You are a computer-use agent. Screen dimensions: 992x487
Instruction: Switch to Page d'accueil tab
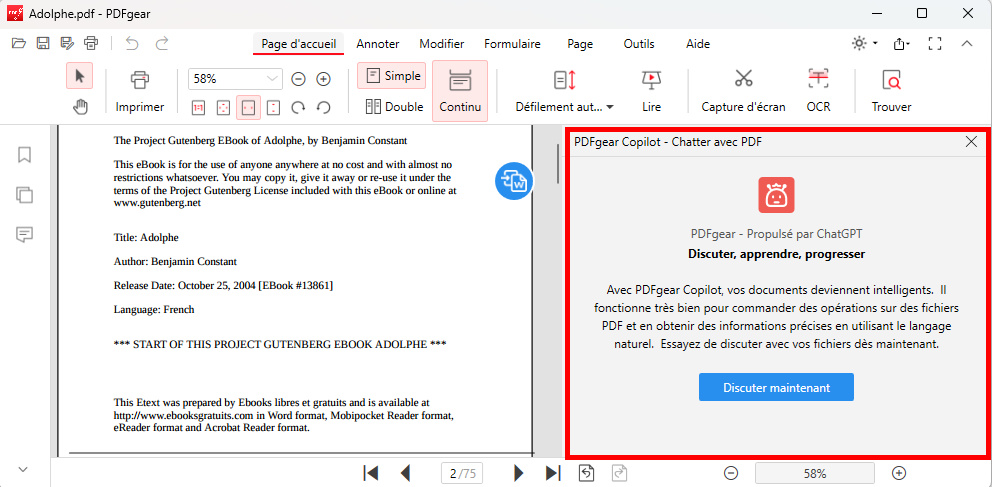coord(298,44)
